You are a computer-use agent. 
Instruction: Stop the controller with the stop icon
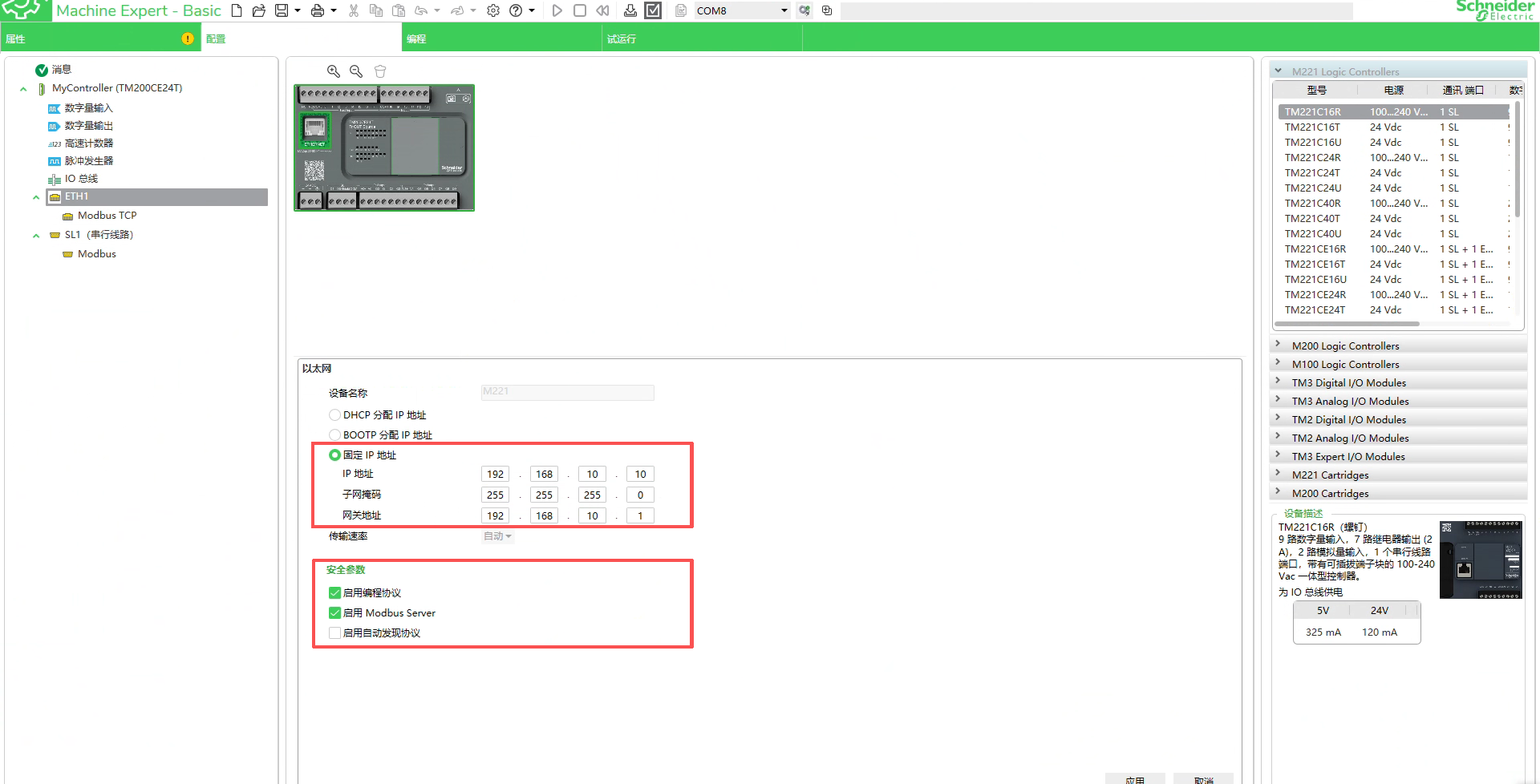pyautogui.click(x=580, y=10)
